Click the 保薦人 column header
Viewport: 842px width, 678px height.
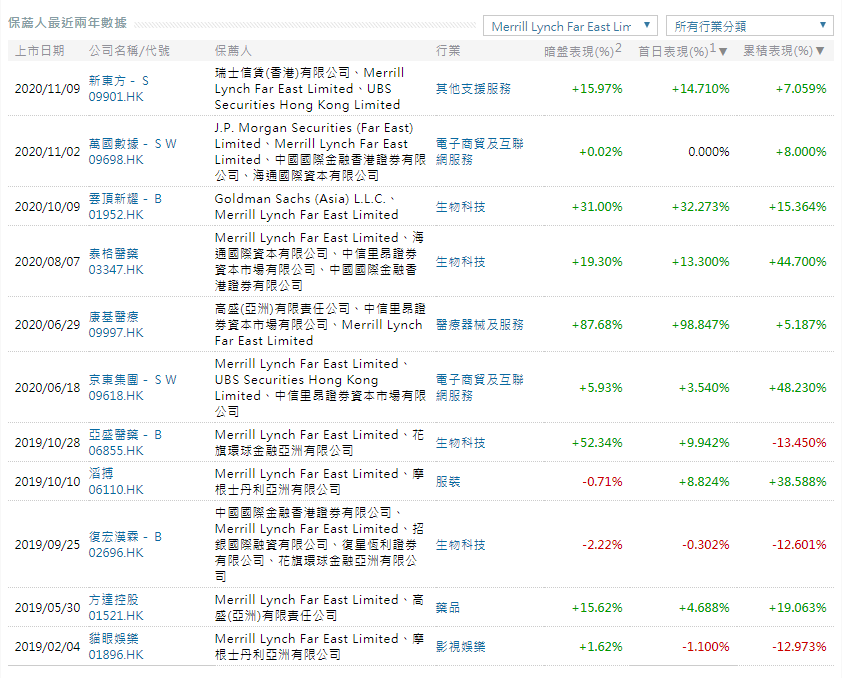(x=233, y=50)
